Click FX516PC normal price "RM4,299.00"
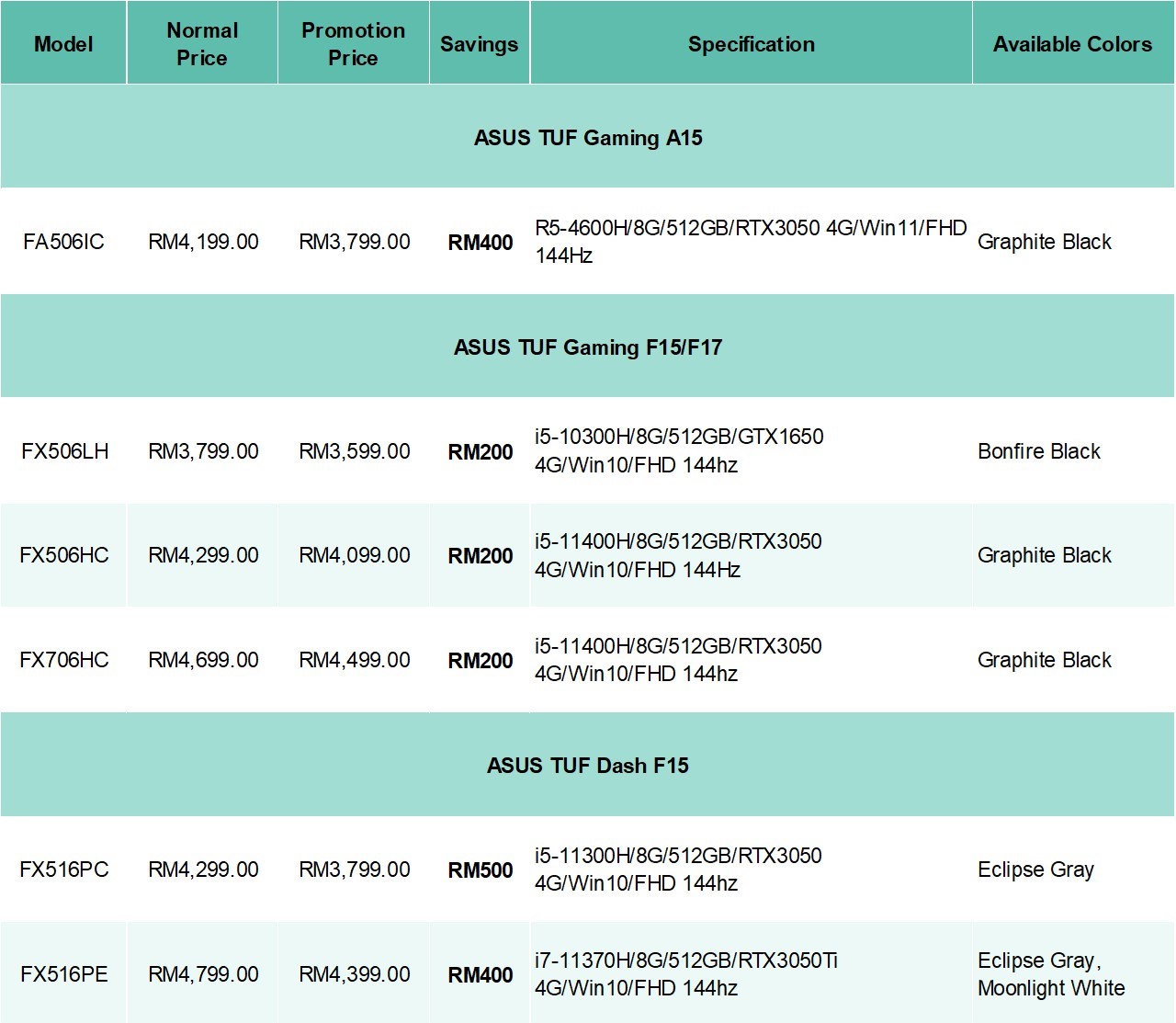This screenshot has height=1023, width=1176. click(203, 870)
